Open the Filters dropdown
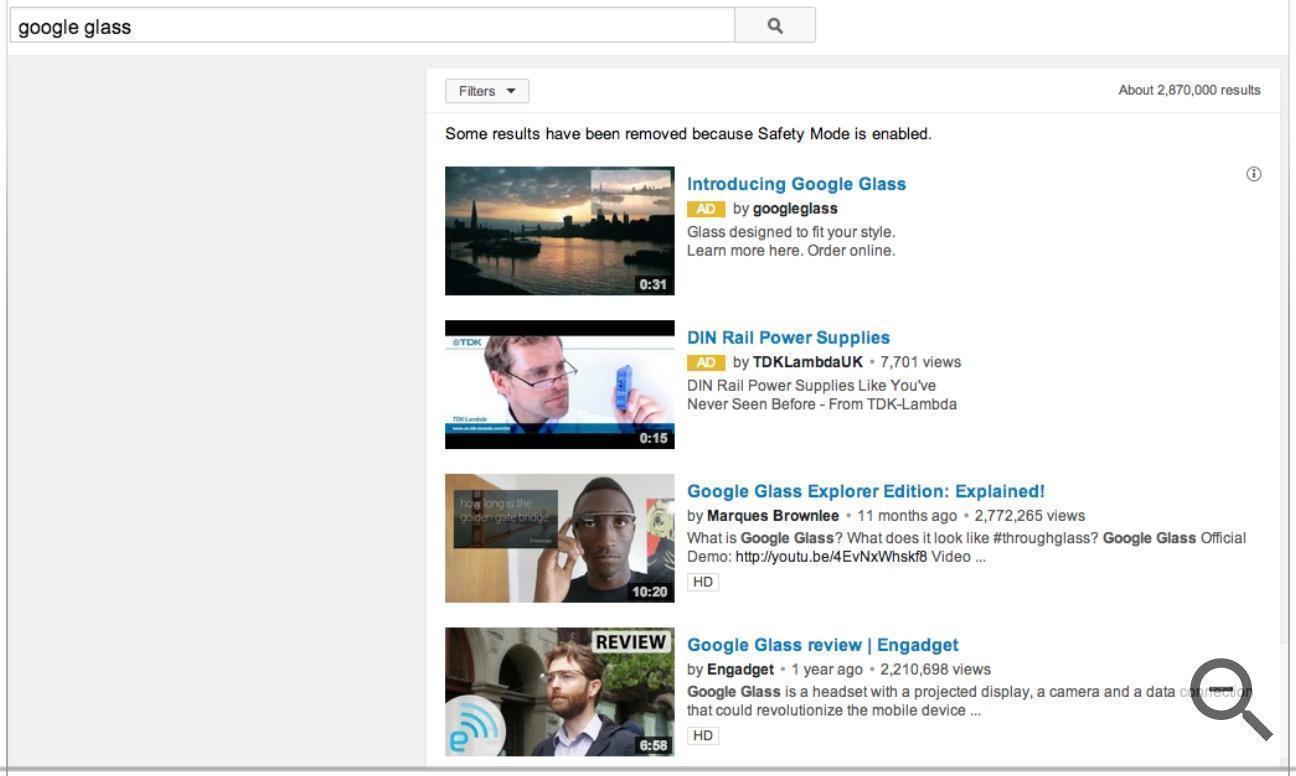Image resolution: width=1296 pixels, height=776 pixels. pyautogui.click(x=486, y=90)
